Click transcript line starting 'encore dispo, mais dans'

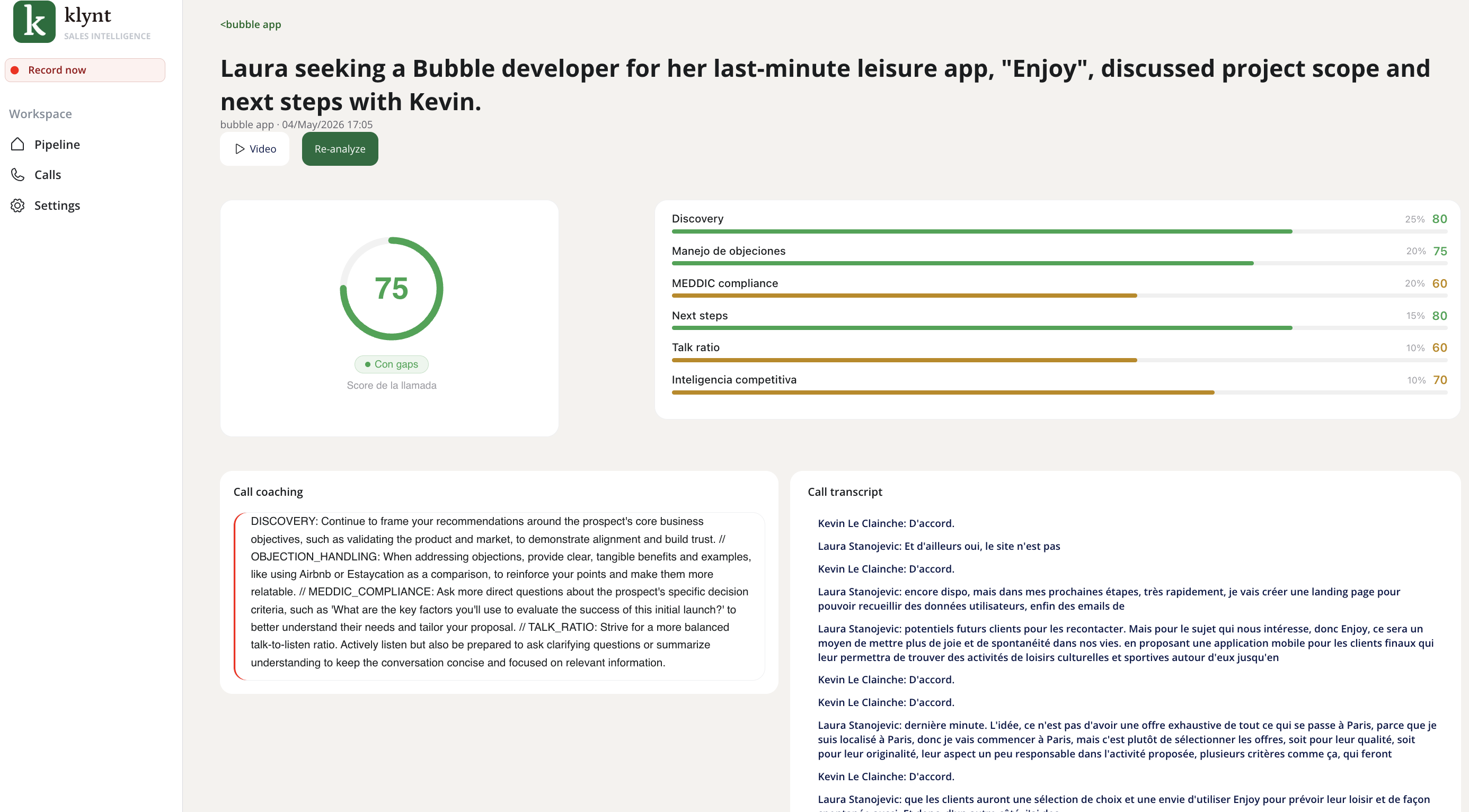pos(1109,599)
